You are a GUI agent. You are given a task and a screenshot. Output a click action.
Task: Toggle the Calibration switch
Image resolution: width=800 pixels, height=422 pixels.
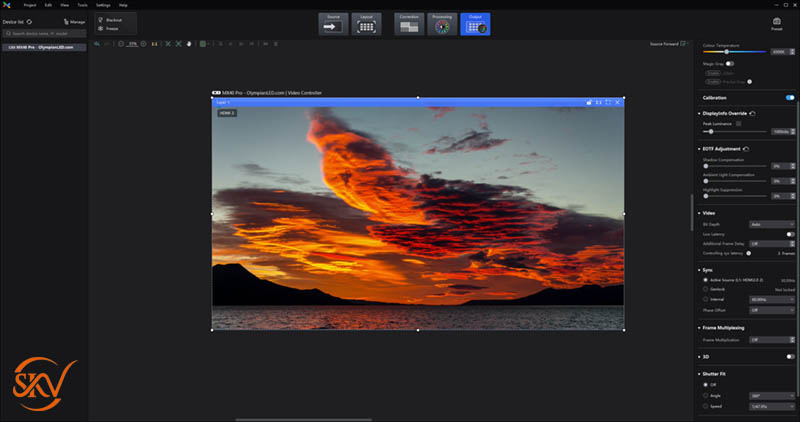tap(790, 98)
